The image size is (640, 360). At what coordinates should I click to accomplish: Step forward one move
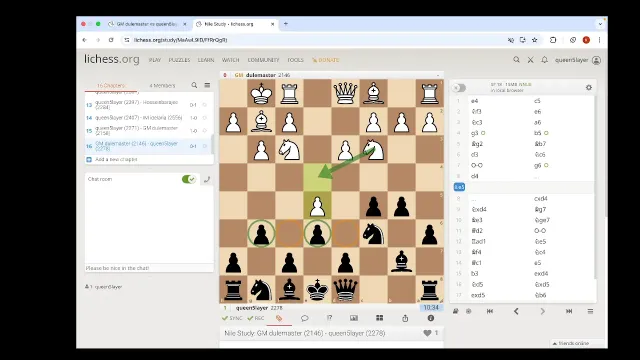542,311
